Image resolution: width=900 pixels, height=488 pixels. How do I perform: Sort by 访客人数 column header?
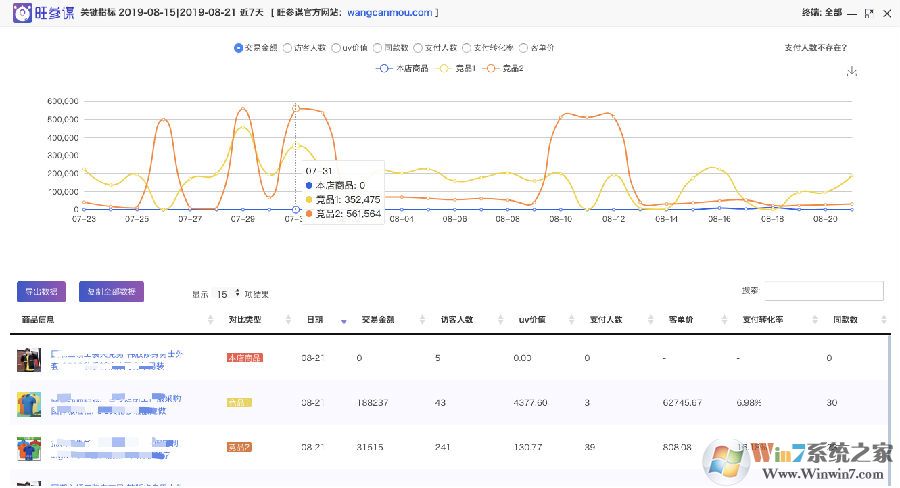click(x=456, y=320)
